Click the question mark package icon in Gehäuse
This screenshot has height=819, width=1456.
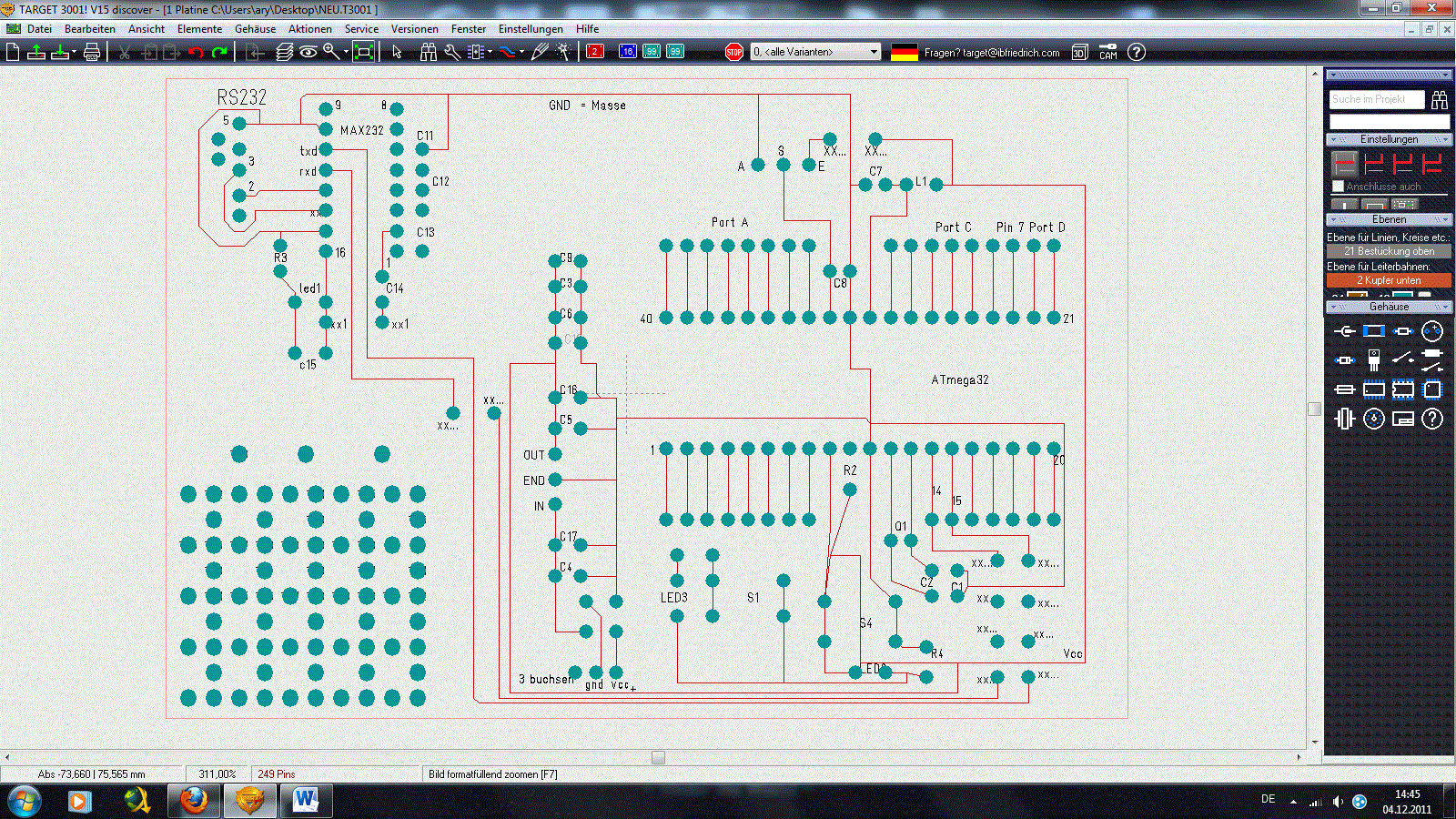click(x=1432, y=419)
